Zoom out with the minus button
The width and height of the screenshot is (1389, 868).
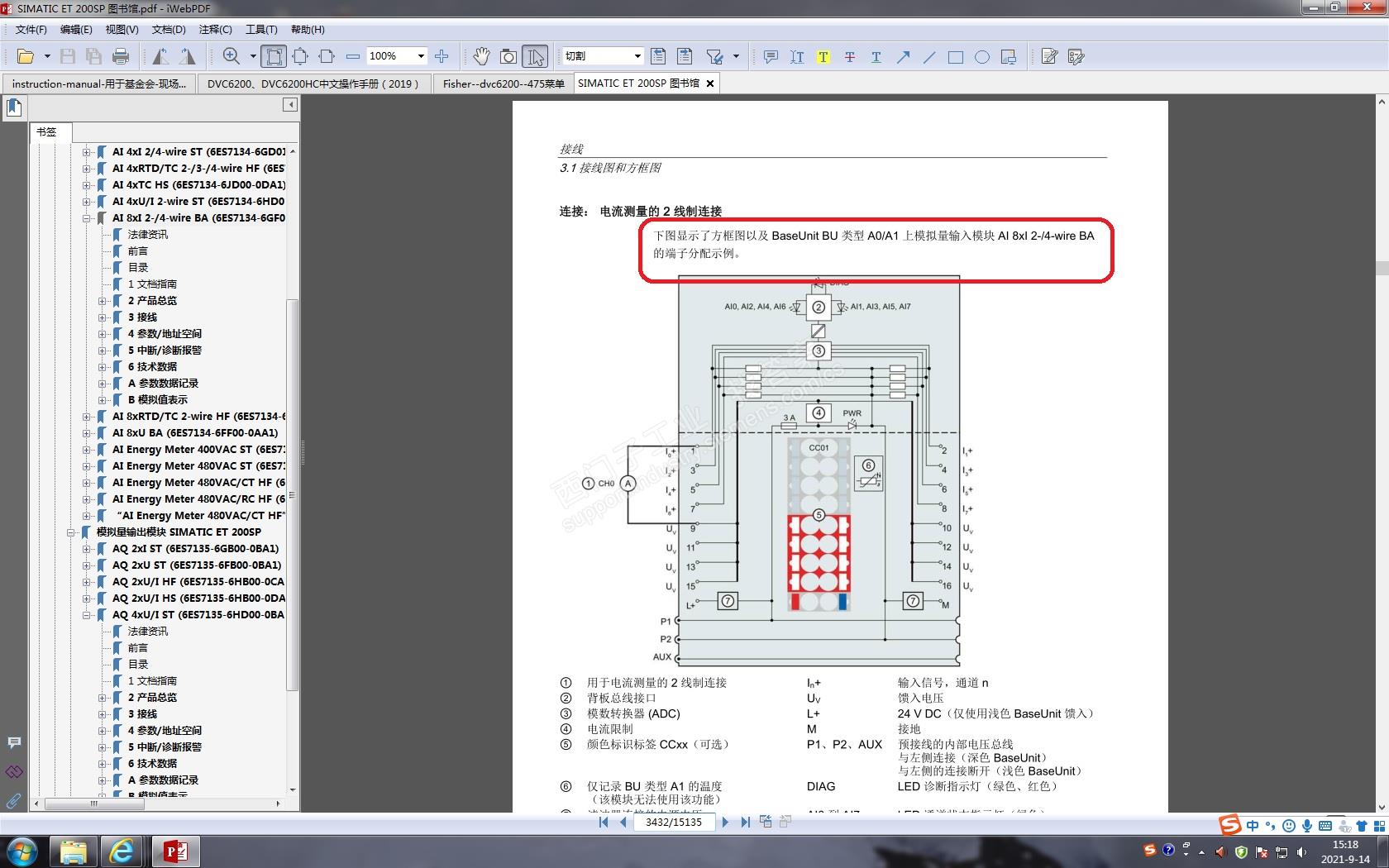click(x=353, y=56)
